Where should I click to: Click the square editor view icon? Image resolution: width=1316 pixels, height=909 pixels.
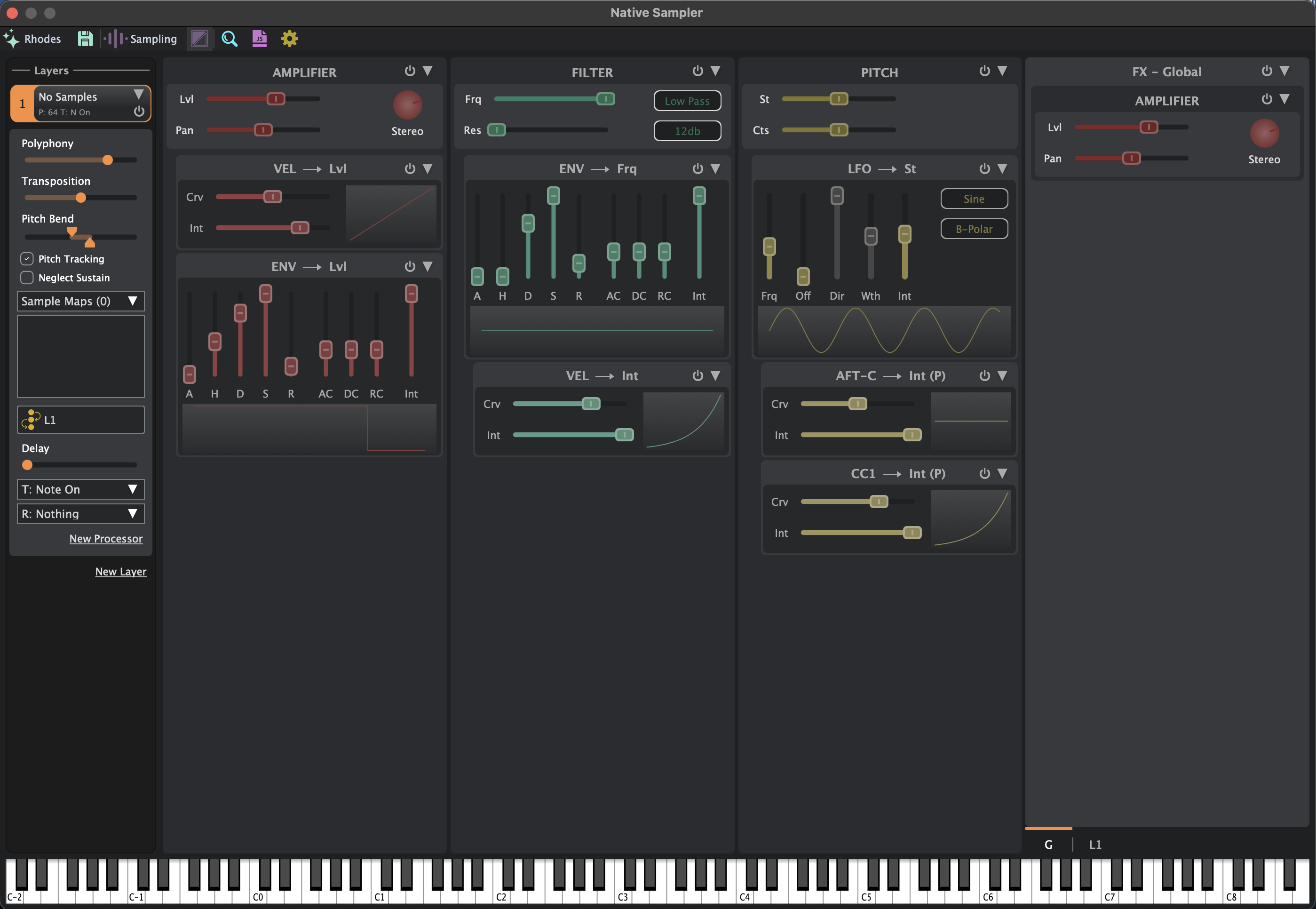pos(200,39)
